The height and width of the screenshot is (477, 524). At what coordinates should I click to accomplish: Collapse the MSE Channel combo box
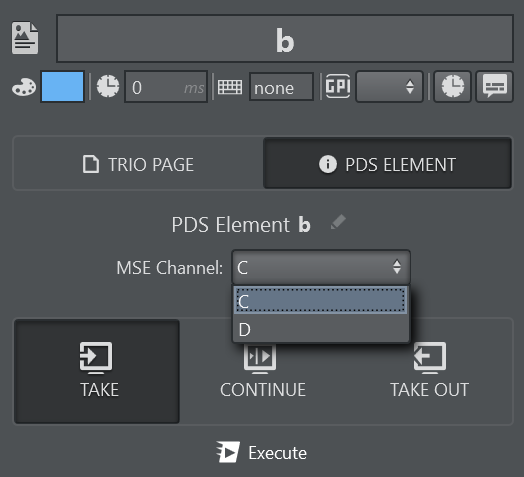click(x=321, y=267)
